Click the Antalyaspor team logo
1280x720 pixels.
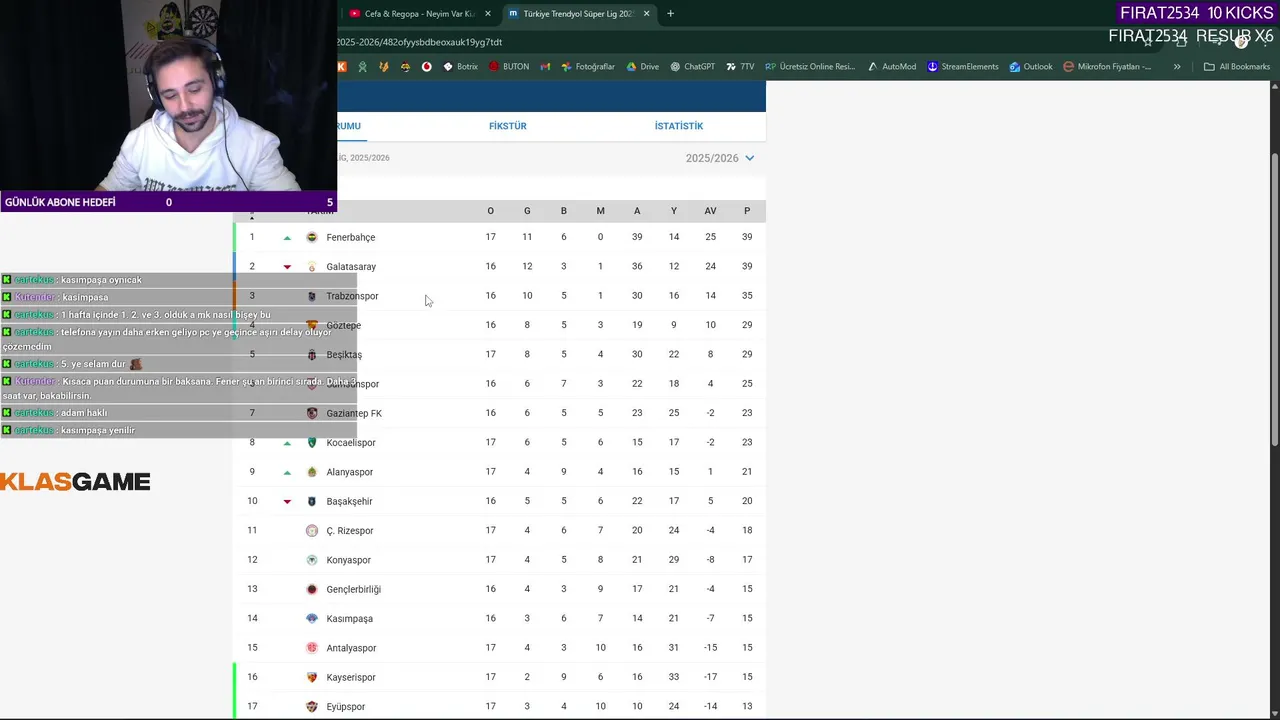point(312,648)
